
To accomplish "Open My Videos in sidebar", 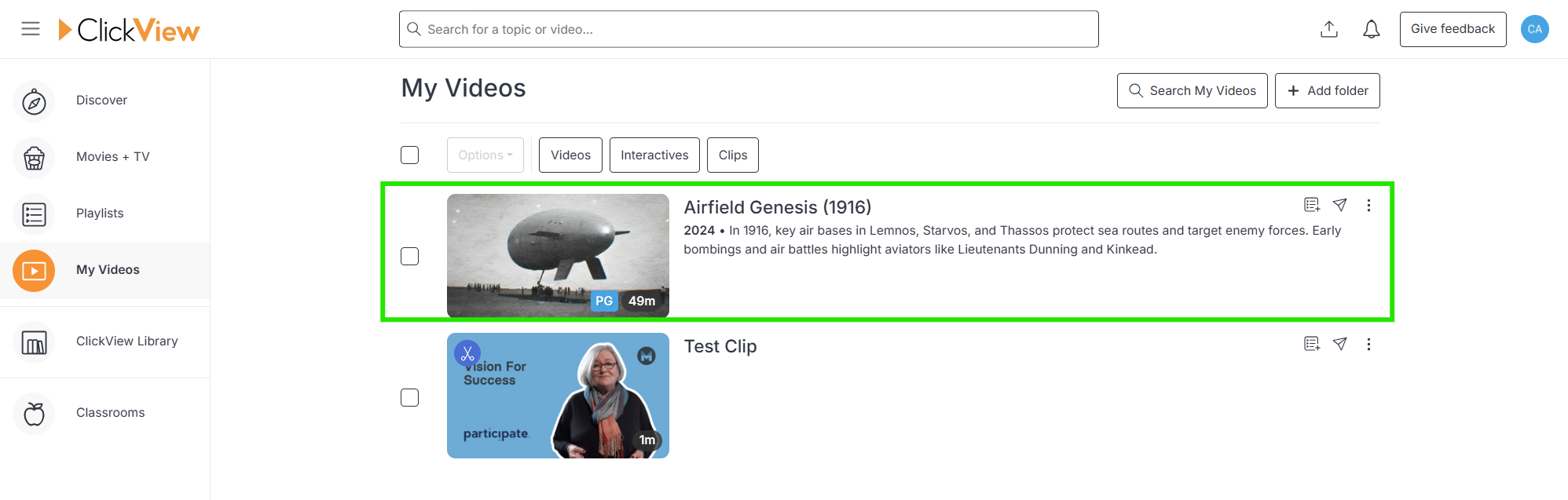I will pyautogui.click(x=104, y=270).
